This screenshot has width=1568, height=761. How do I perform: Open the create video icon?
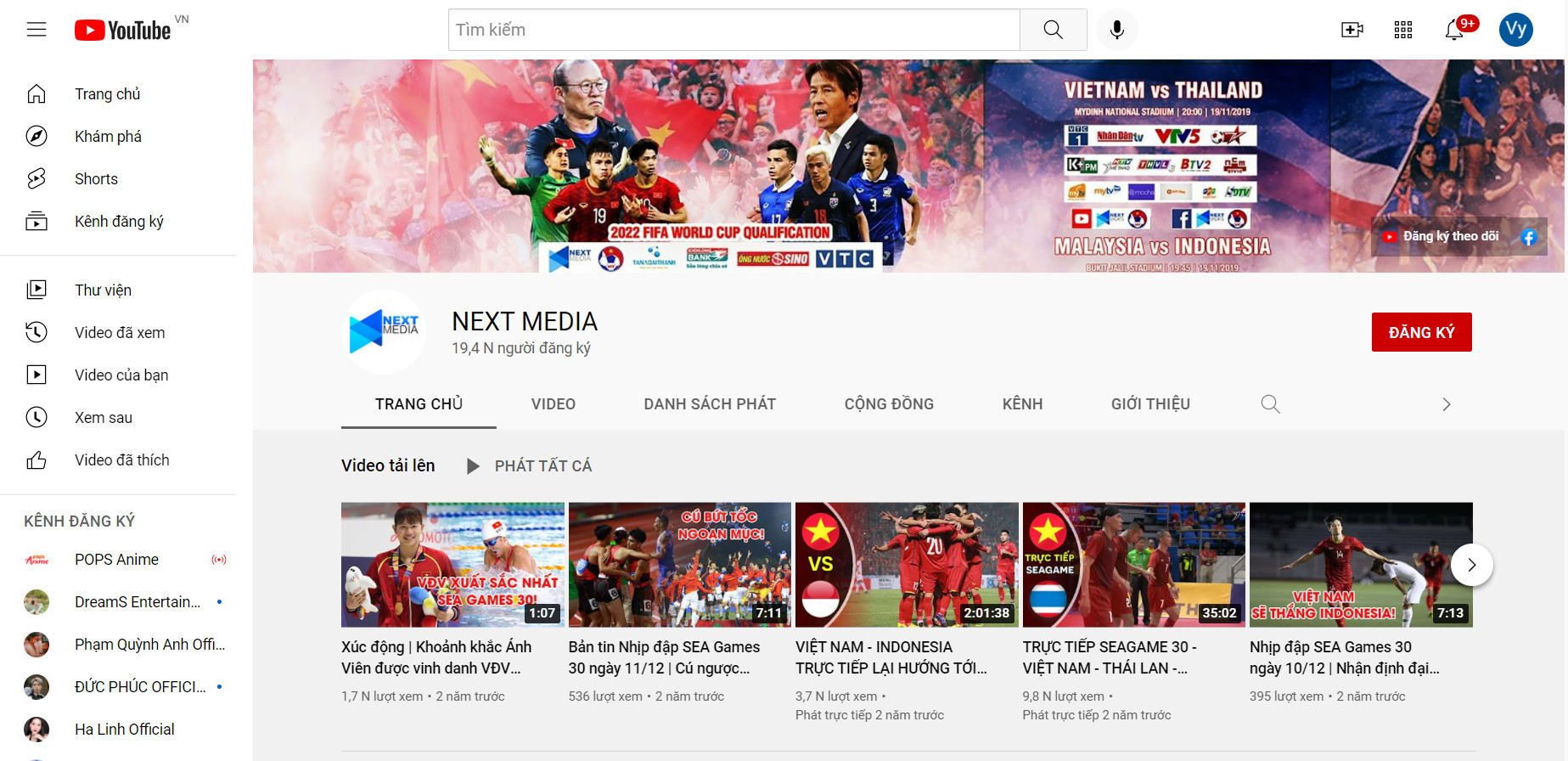click(1352, 30)
